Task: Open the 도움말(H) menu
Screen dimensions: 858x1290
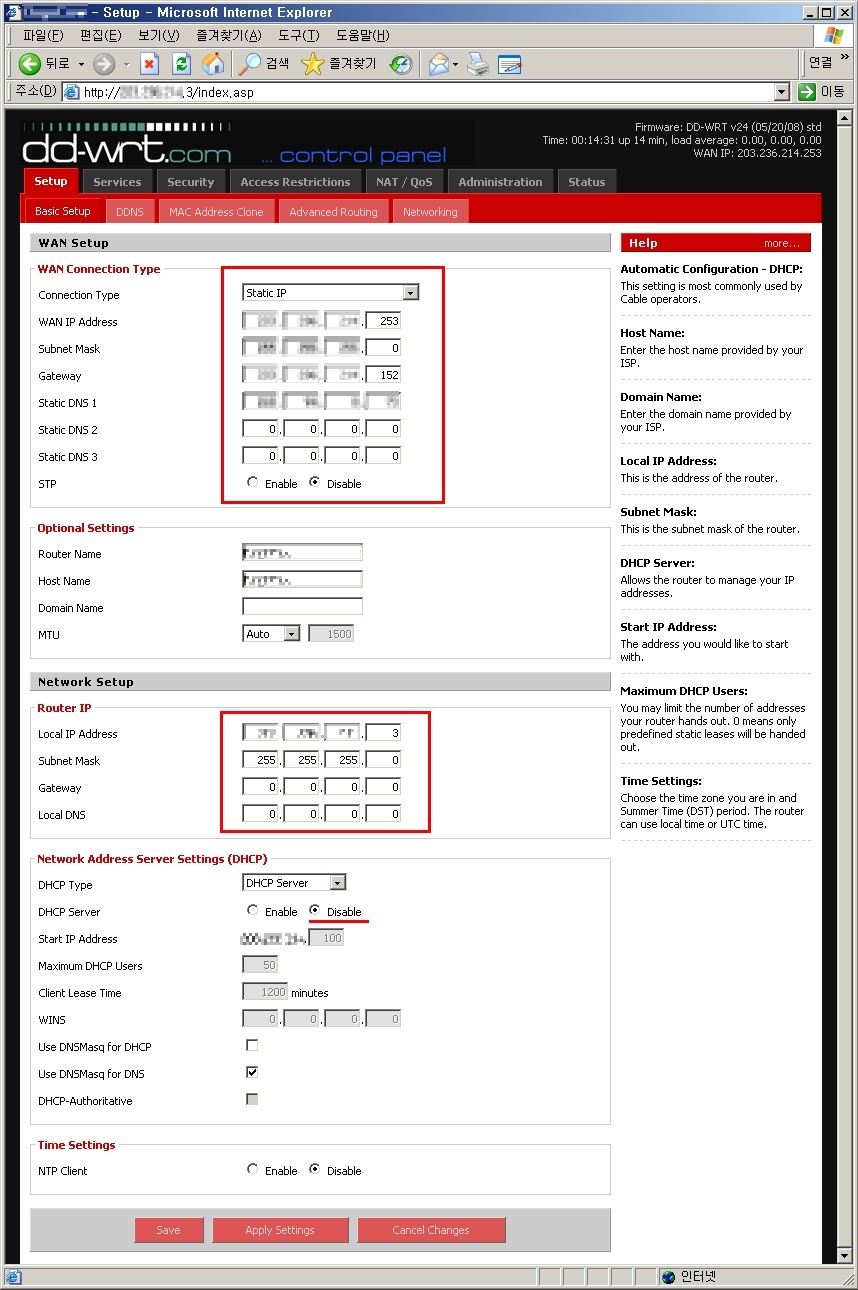Action: tap(362, 36)
